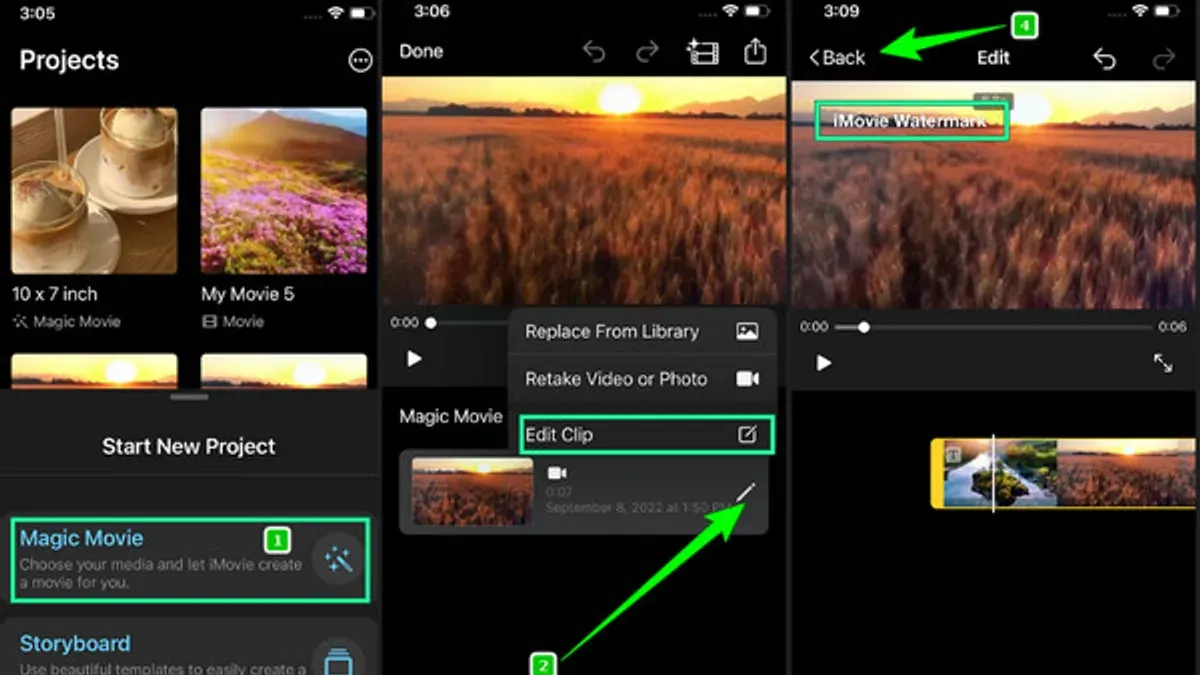Tap the title T icon on timeline clip

[x=953, y=454]
